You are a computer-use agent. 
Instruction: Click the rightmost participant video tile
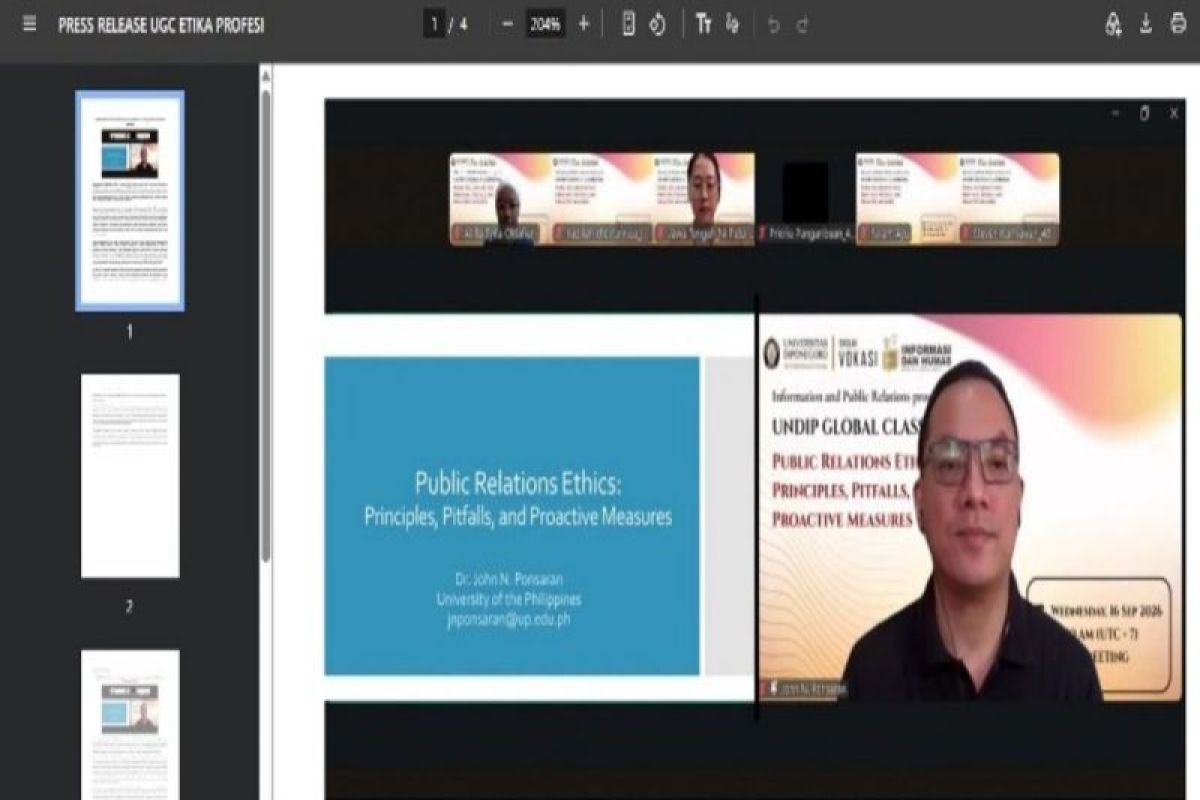(x=1009, y=199)
